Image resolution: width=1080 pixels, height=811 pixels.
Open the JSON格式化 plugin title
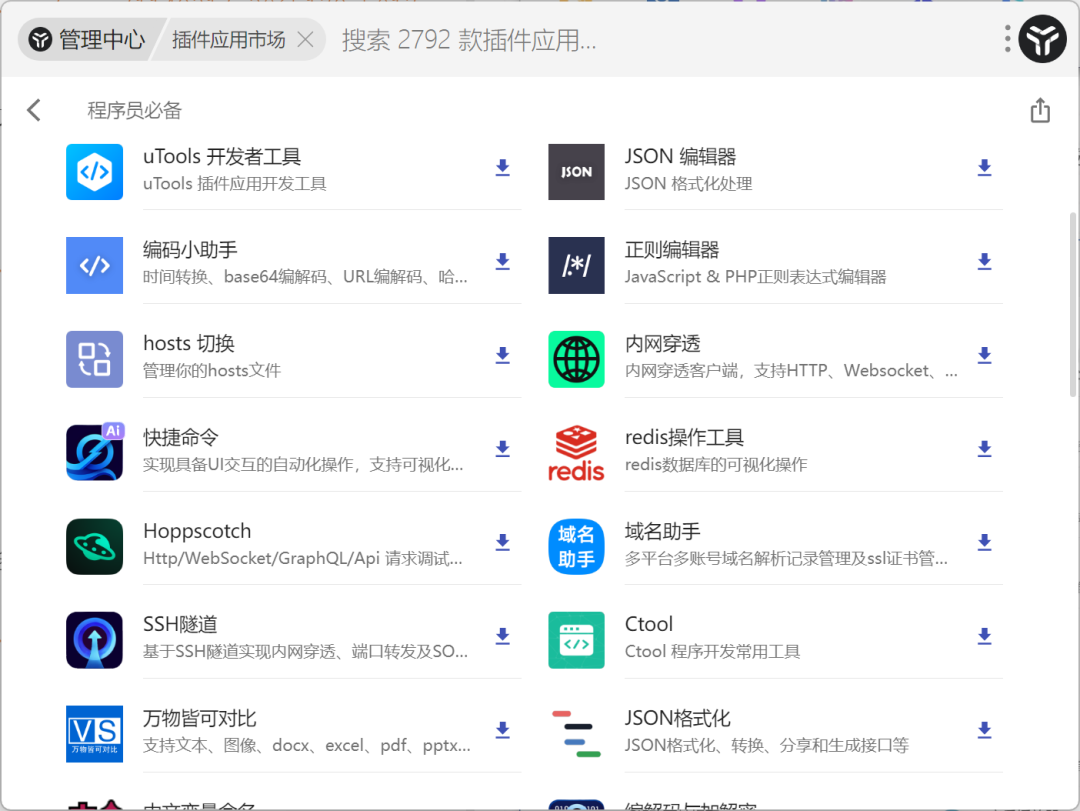point(678,719)
